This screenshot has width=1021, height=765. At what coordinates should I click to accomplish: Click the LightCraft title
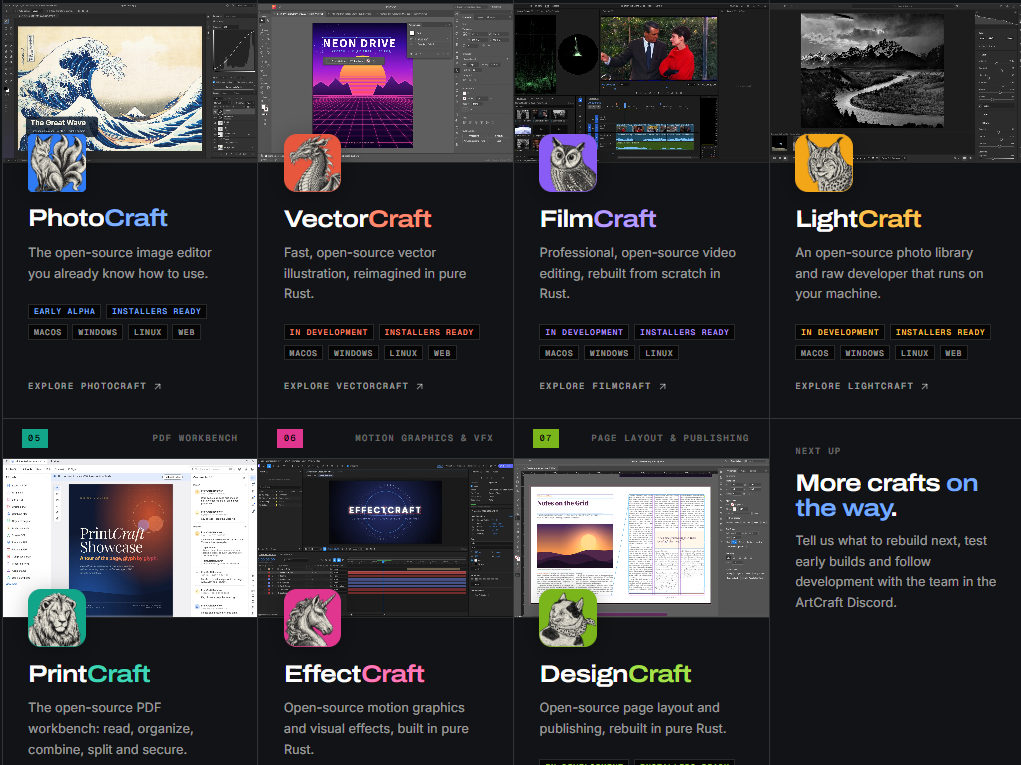[x=858, y=219]
